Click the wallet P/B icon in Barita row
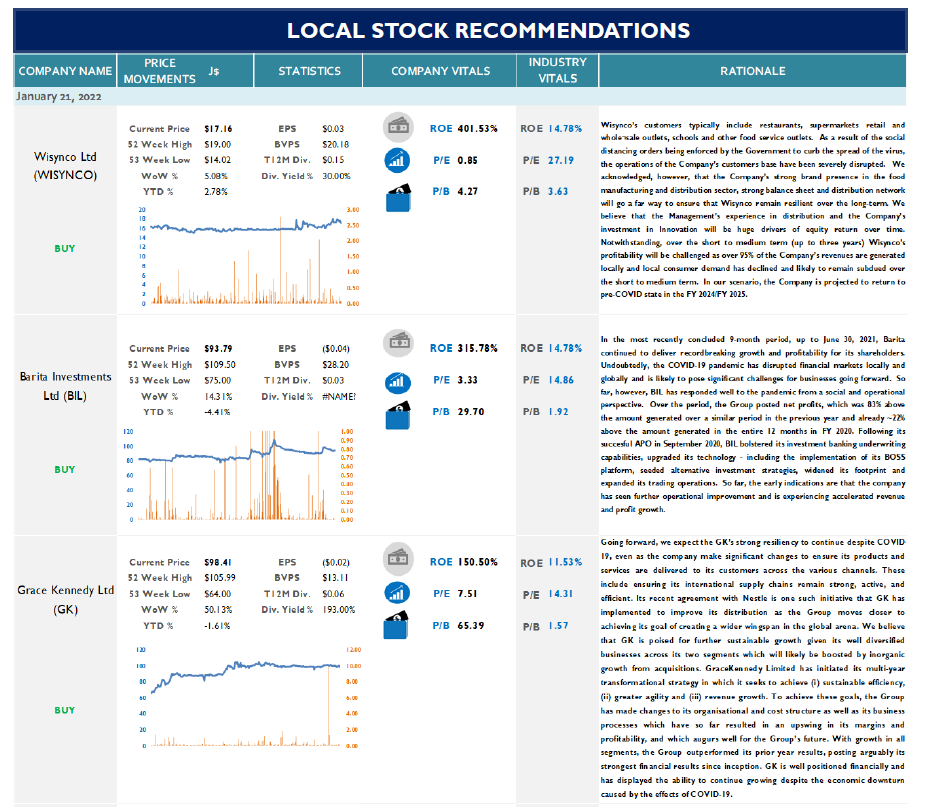 coord(398,416)
